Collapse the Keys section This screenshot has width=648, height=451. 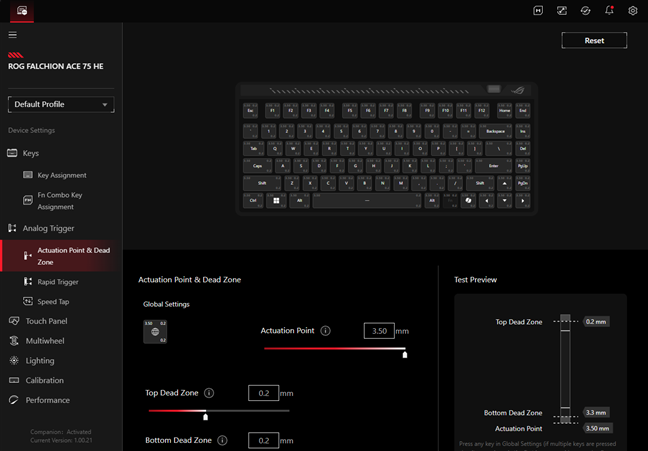point(31,153)
